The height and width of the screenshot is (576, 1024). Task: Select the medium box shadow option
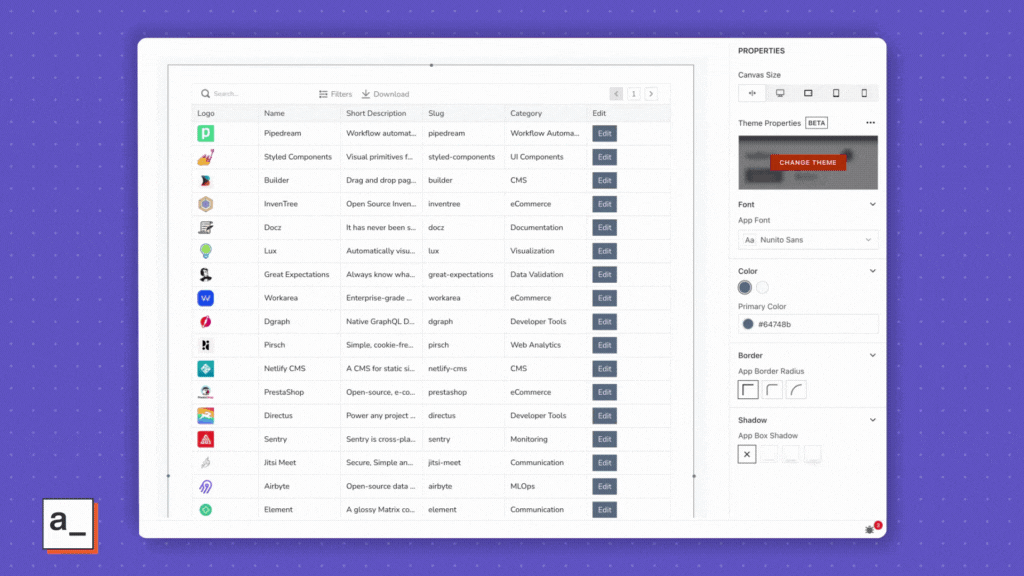click(x=791, y=455)
